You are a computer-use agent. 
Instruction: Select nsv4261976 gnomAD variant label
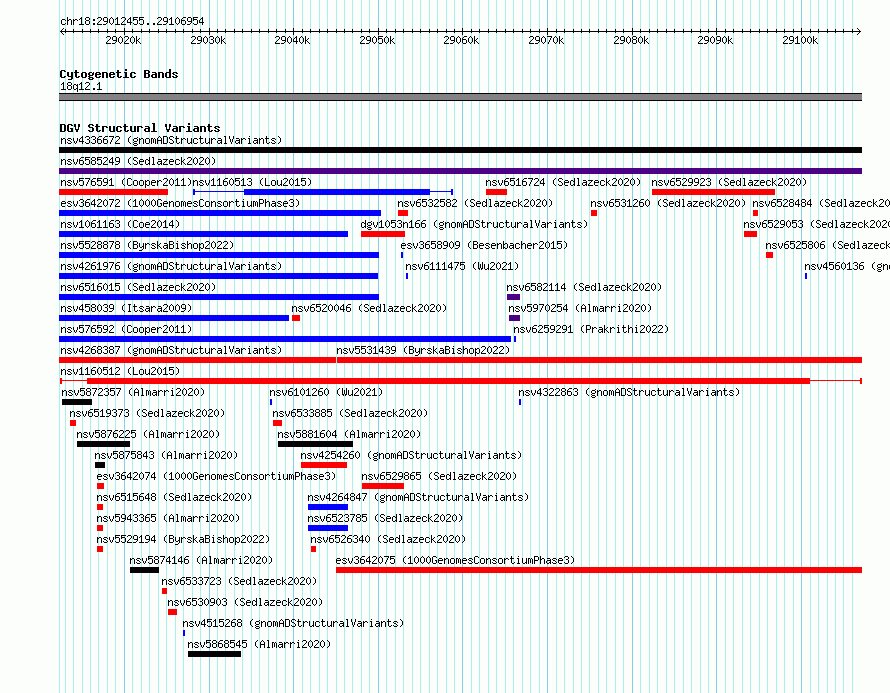coord(171,266)
